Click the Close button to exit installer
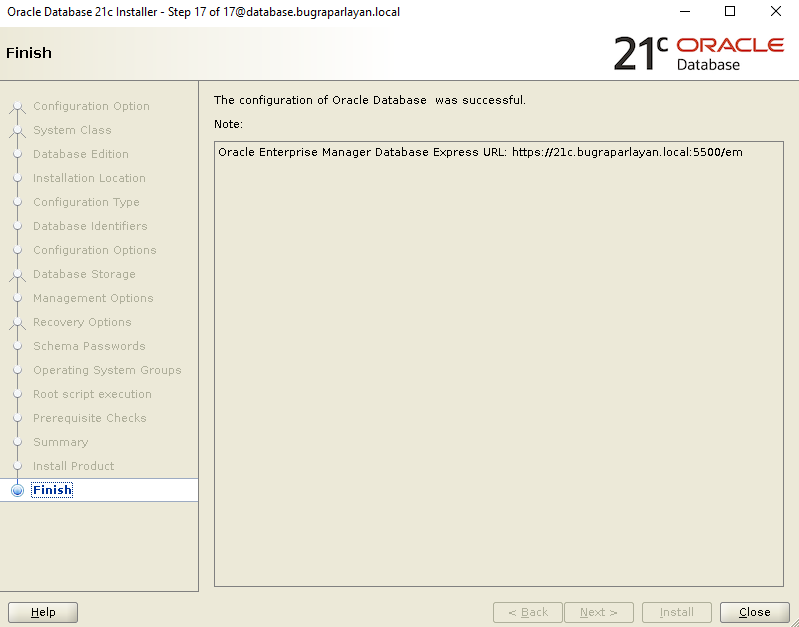799x627 pixels. click(x=754, y=612)
